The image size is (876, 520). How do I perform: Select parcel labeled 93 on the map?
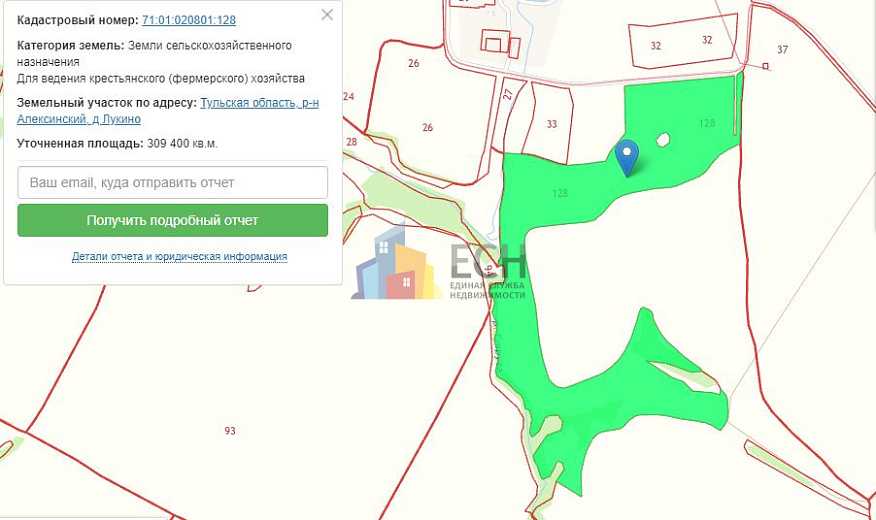pos(230,431)
